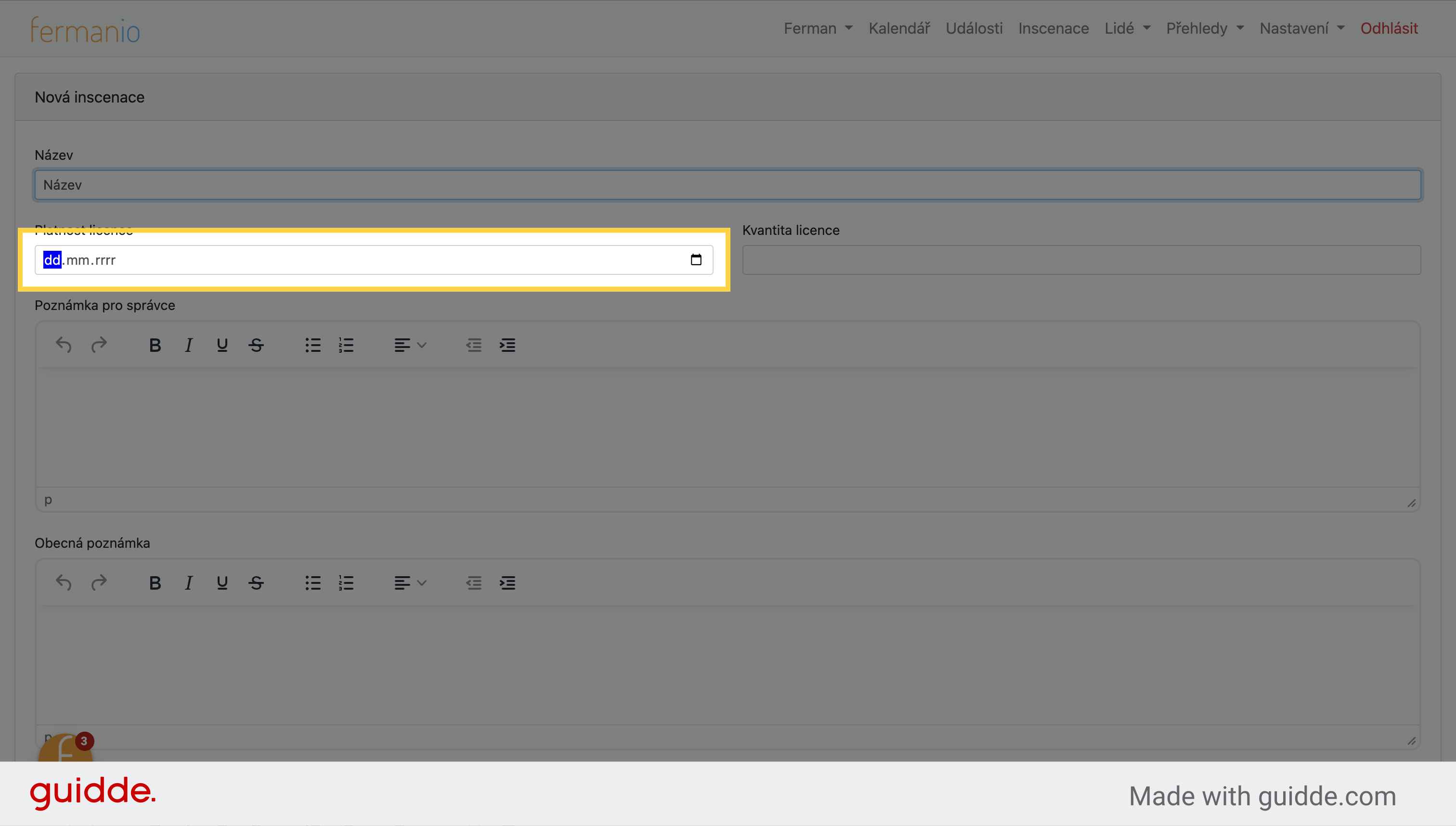Screen dimensions: 1456x826
Task: Toggle underline in Poznámka pro správce editor
Action: 222,345
